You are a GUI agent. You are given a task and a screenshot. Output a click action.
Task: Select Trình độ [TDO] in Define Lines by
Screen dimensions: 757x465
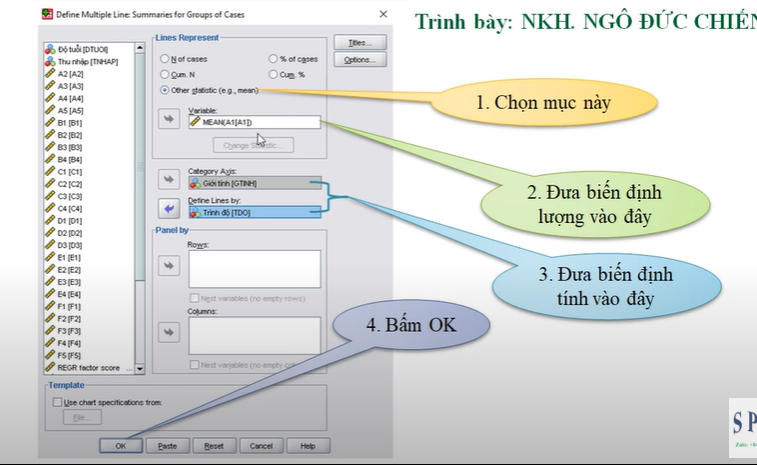click(x=254, y=213)
